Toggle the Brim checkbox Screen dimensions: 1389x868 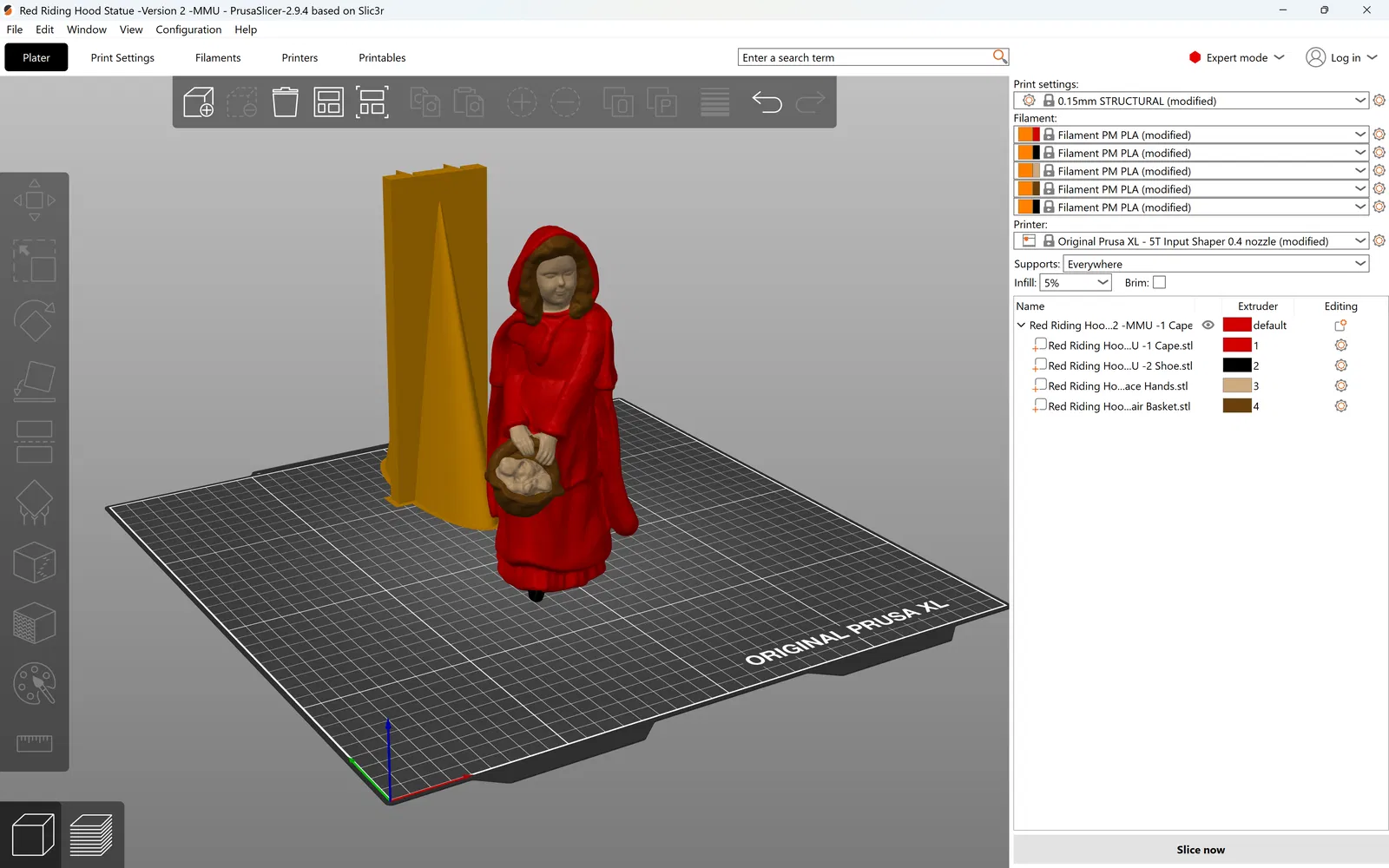coord(1159,283)
